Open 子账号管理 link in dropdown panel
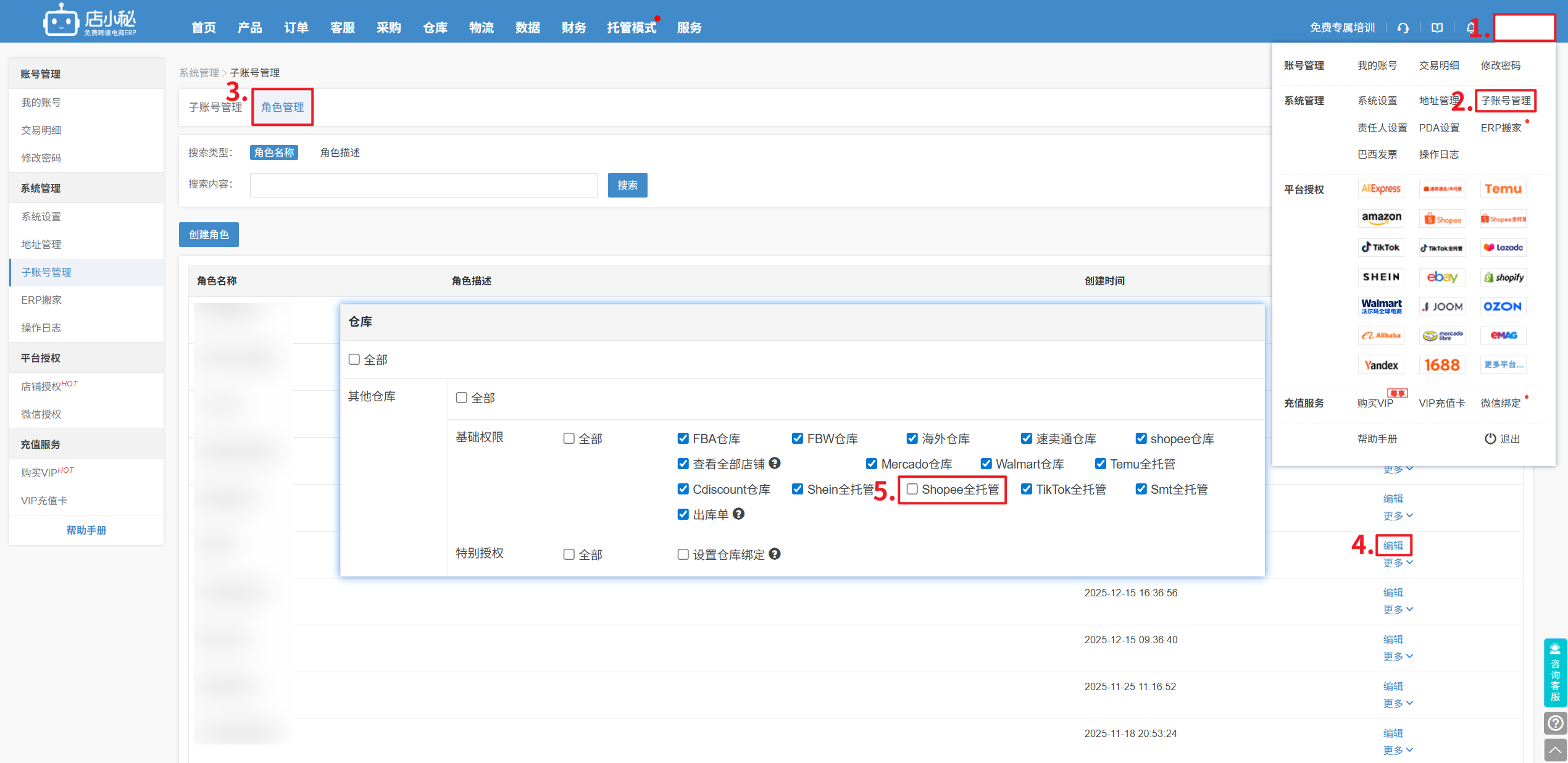This screenshot has height=763, width=1568. coord(1506,101)
